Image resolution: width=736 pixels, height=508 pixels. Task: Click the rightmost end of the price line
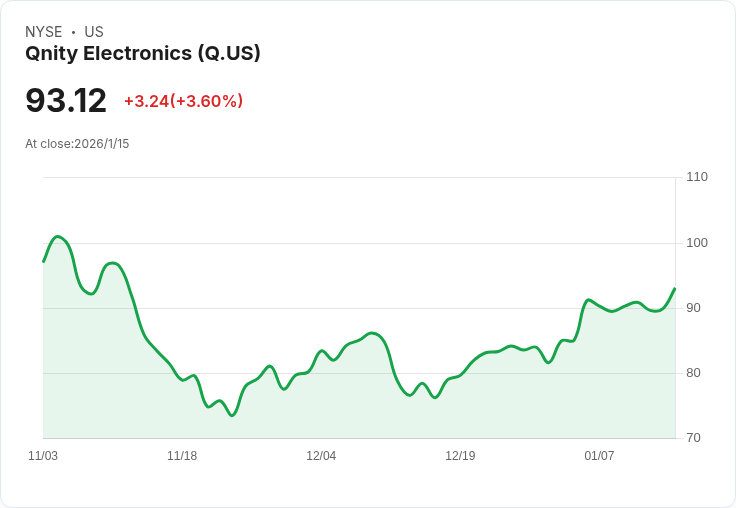pyautogui.click(x=675, y=289)
